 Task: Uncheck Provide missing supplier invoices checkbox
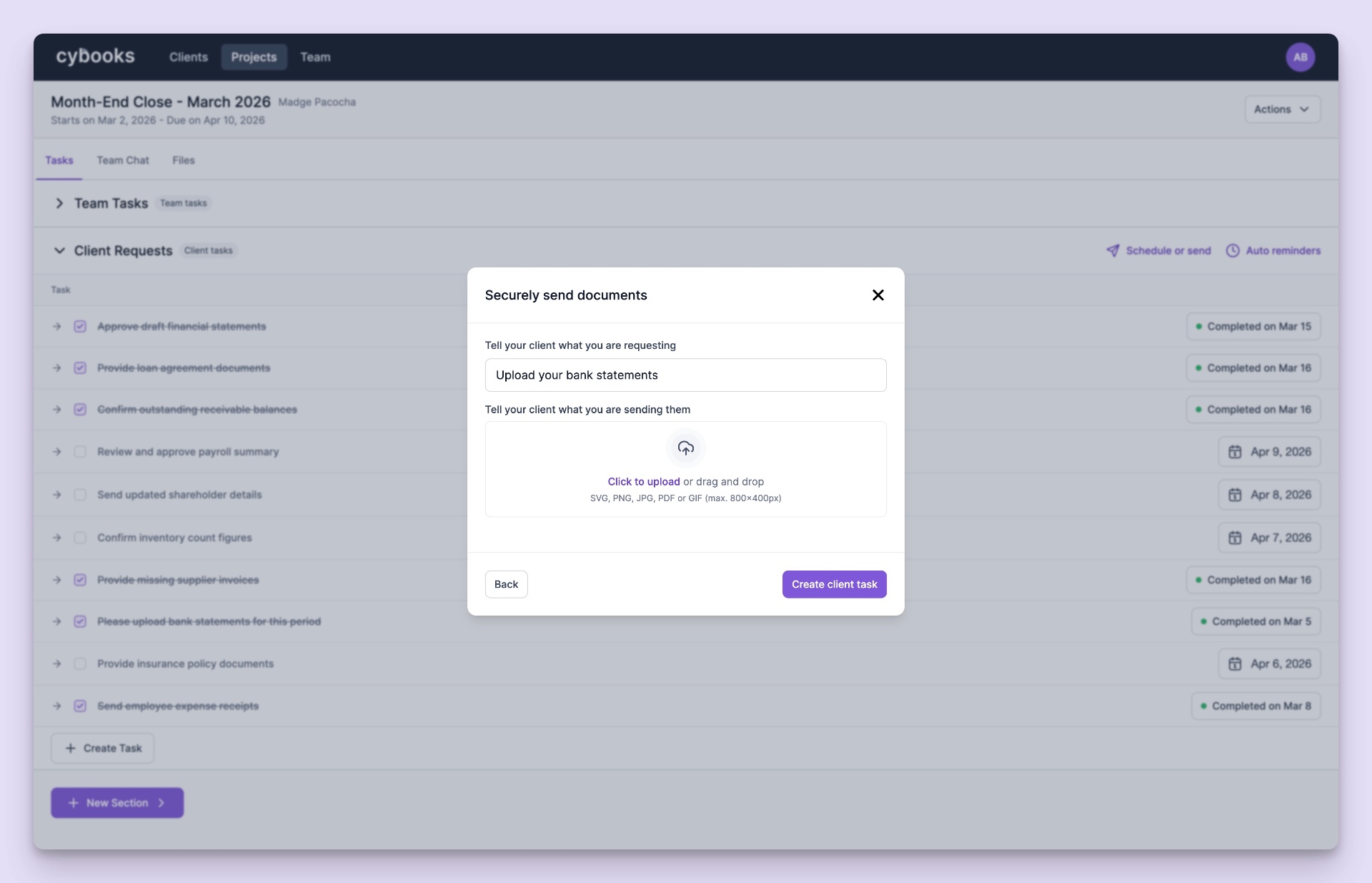[x=80, y=580]
